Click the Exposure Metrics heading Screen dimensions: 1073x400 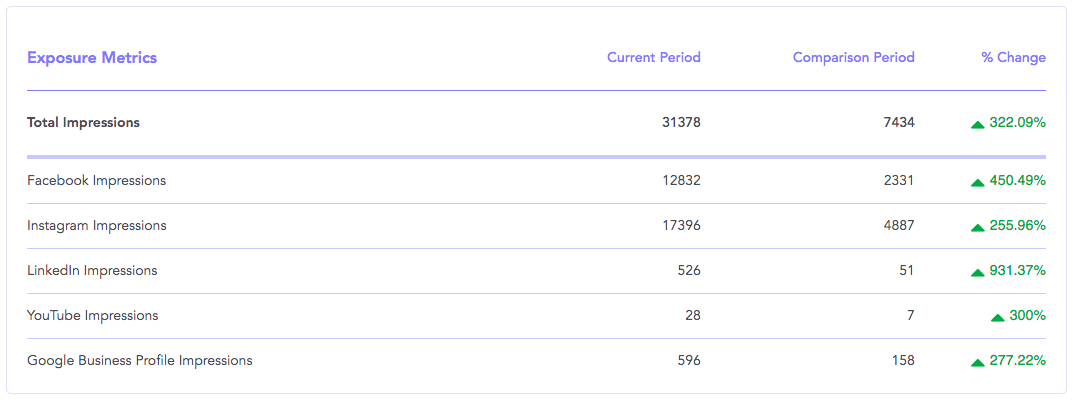(92, 58)
